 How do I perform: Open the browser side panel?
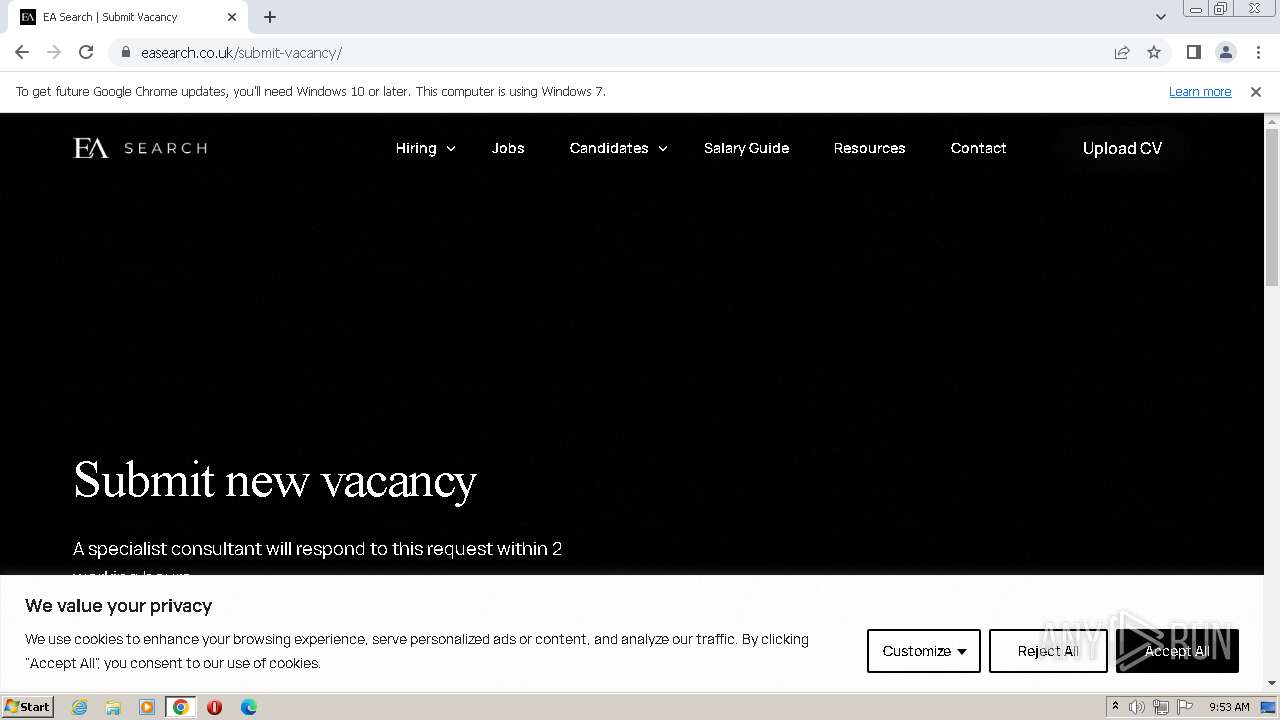pyautogui.click(x=1193, y=52)
